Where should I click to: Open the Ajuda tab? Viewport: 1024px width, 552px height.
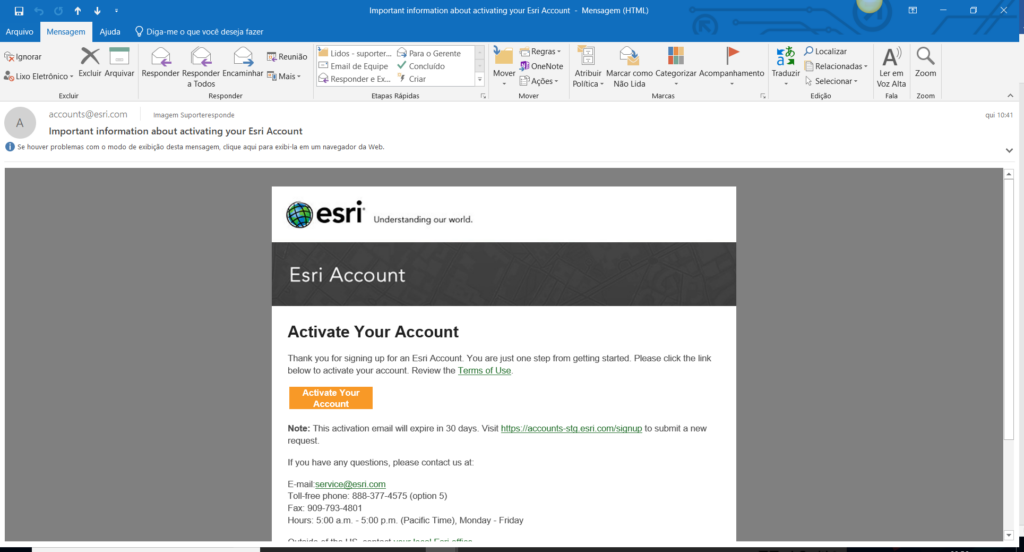tap(110, 31)
